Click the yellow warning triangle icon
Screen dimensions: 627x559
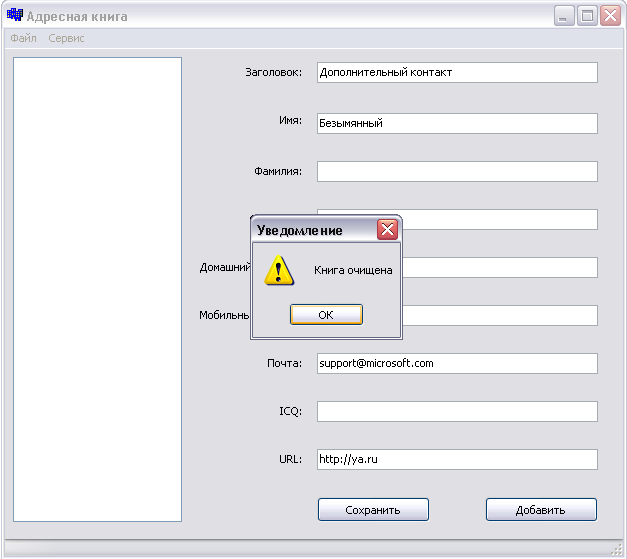[279, 270]
